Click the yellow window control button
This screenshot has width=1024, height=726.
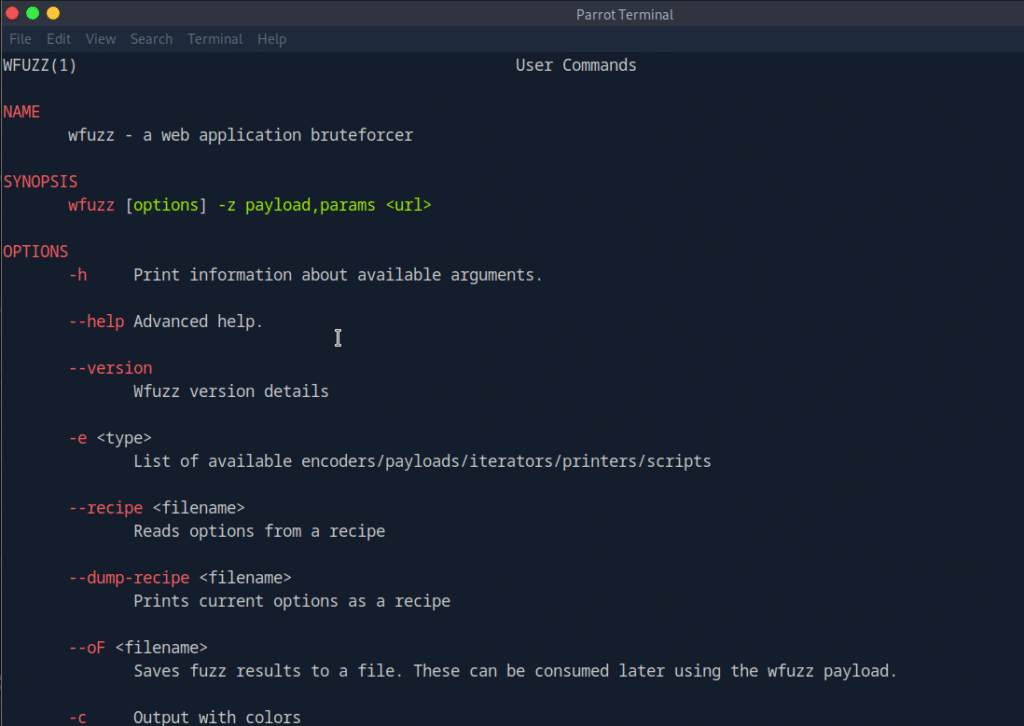[53, 13]
